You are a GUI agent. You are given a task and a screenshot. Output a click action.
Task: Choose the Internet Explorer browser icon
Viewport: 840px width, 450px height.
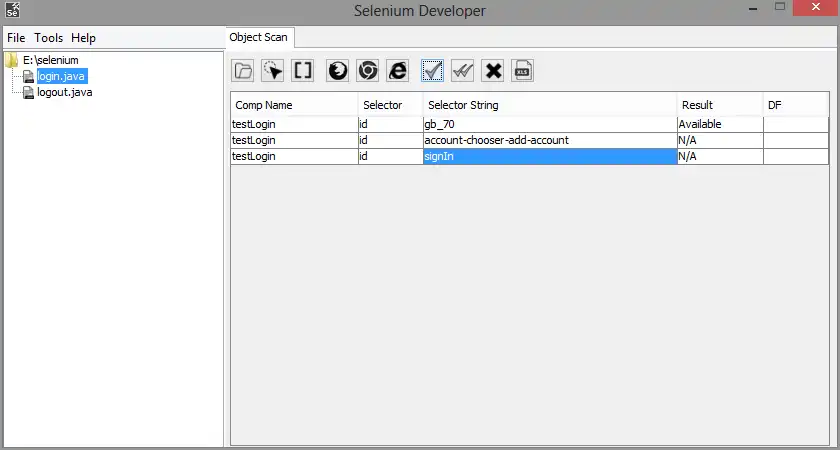(x=398, y=71)
